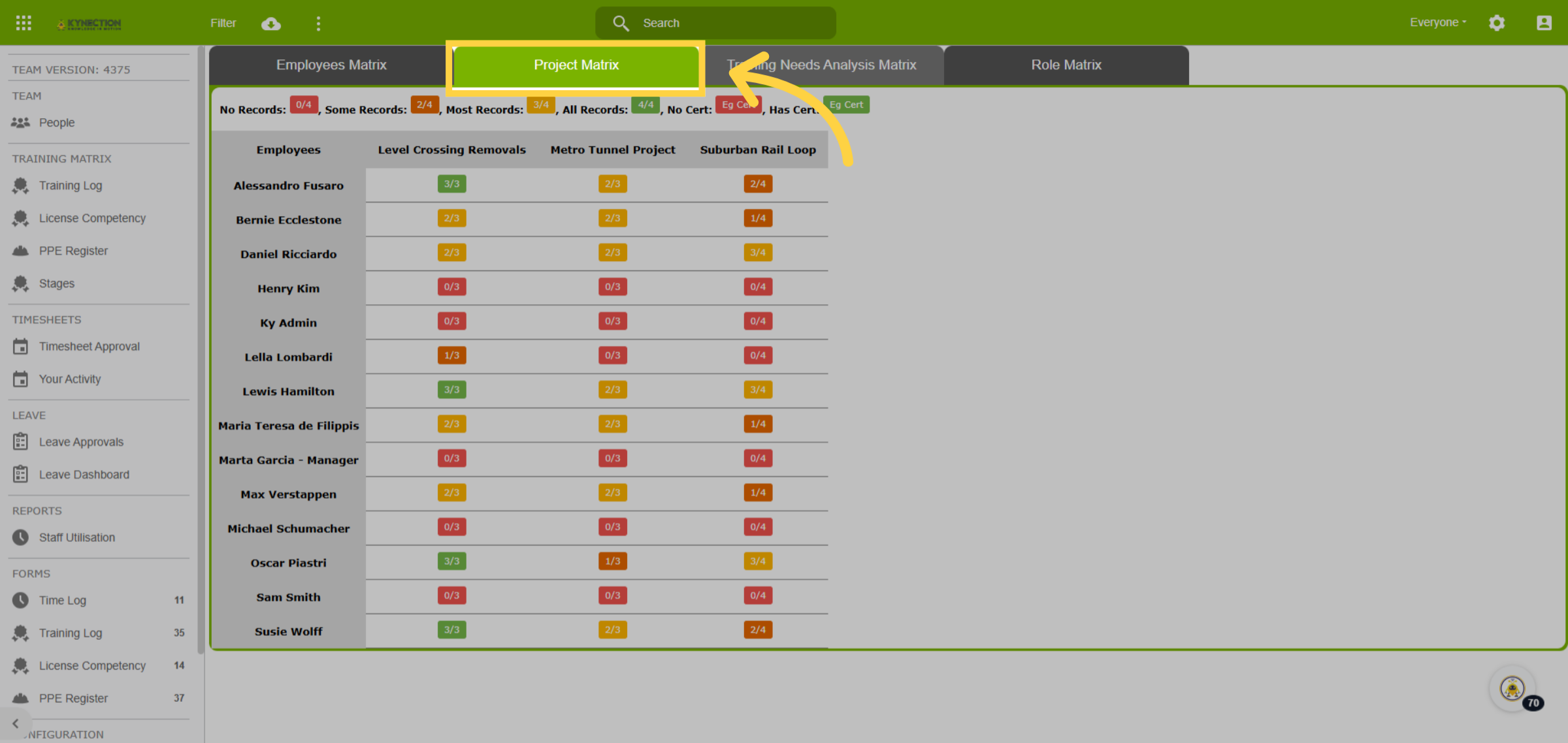Viewport: 1568px width, 743px height.
Task: Click the cloud download icon
Action: click(x=271, y=24)
